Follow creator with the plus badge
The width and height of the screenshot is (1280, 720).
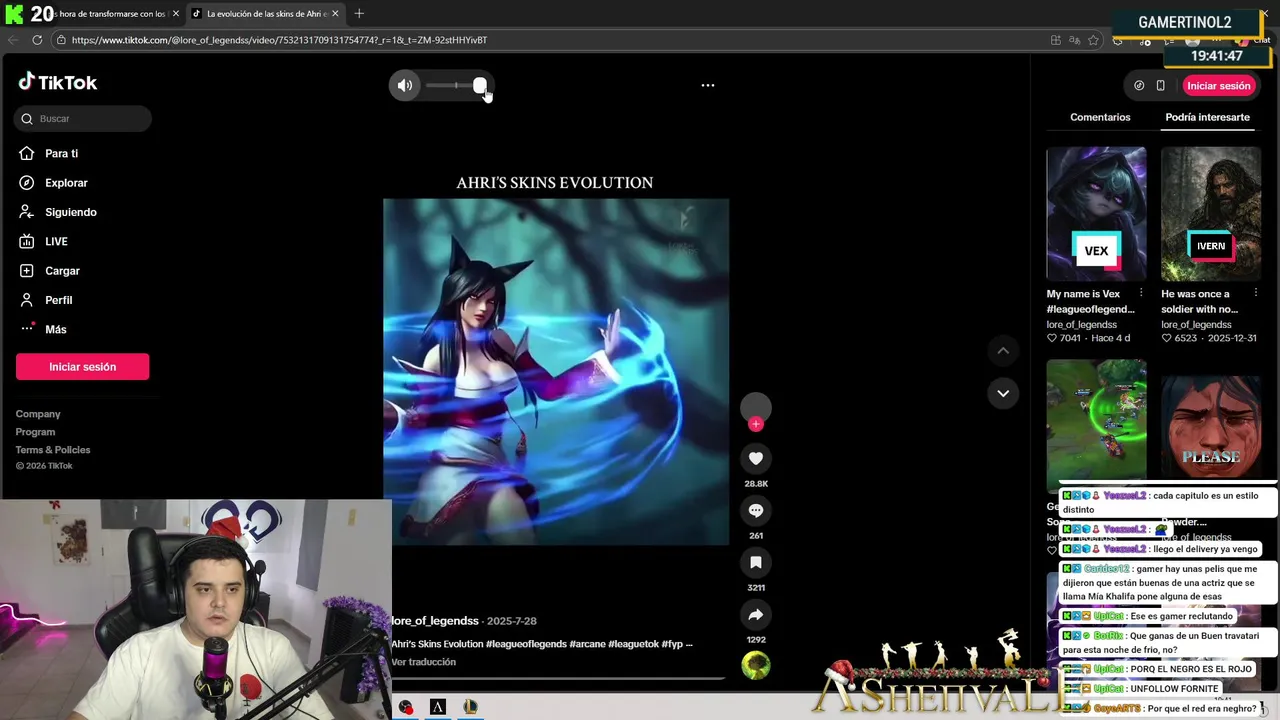756,424
